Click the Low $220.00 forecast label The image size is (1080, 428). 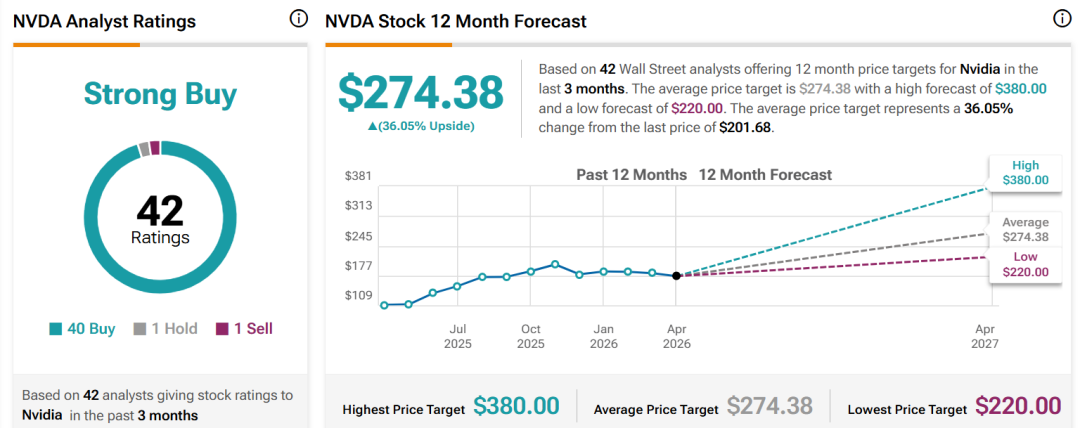(1025, 265)
